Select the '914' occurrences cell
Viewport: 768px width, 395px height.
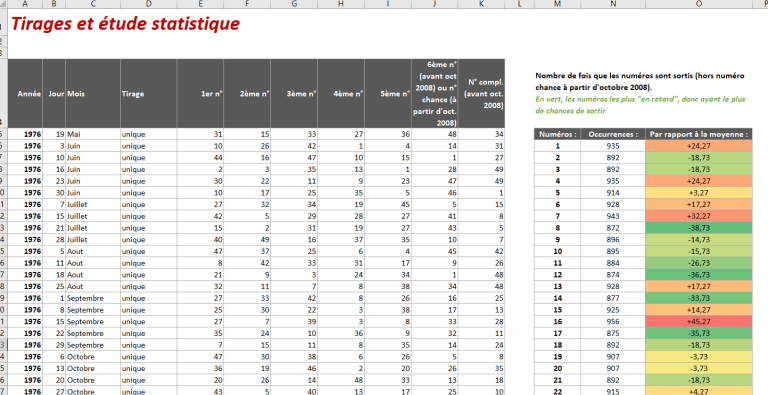tap(613, 193)
